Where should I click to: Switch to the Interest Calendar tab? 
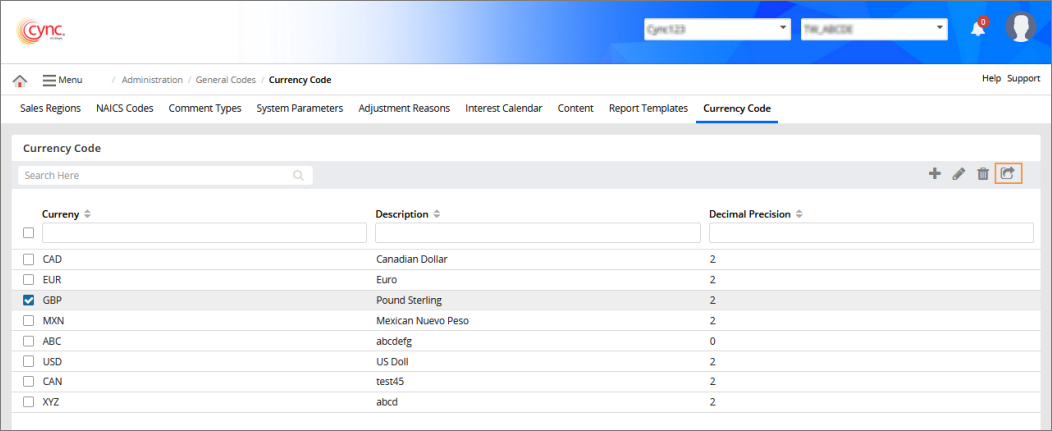click(x=503, y=108)
